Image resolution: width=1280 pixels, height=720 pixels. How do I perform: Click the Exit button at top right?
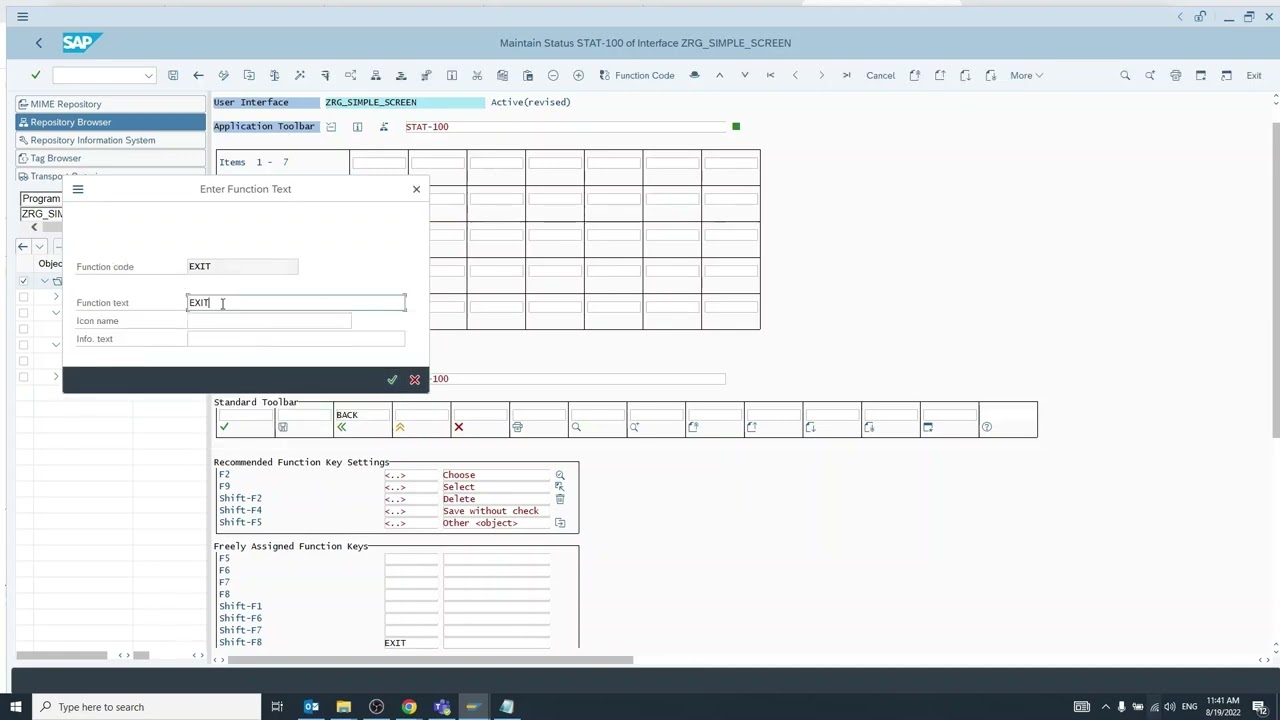(1253, 76)
